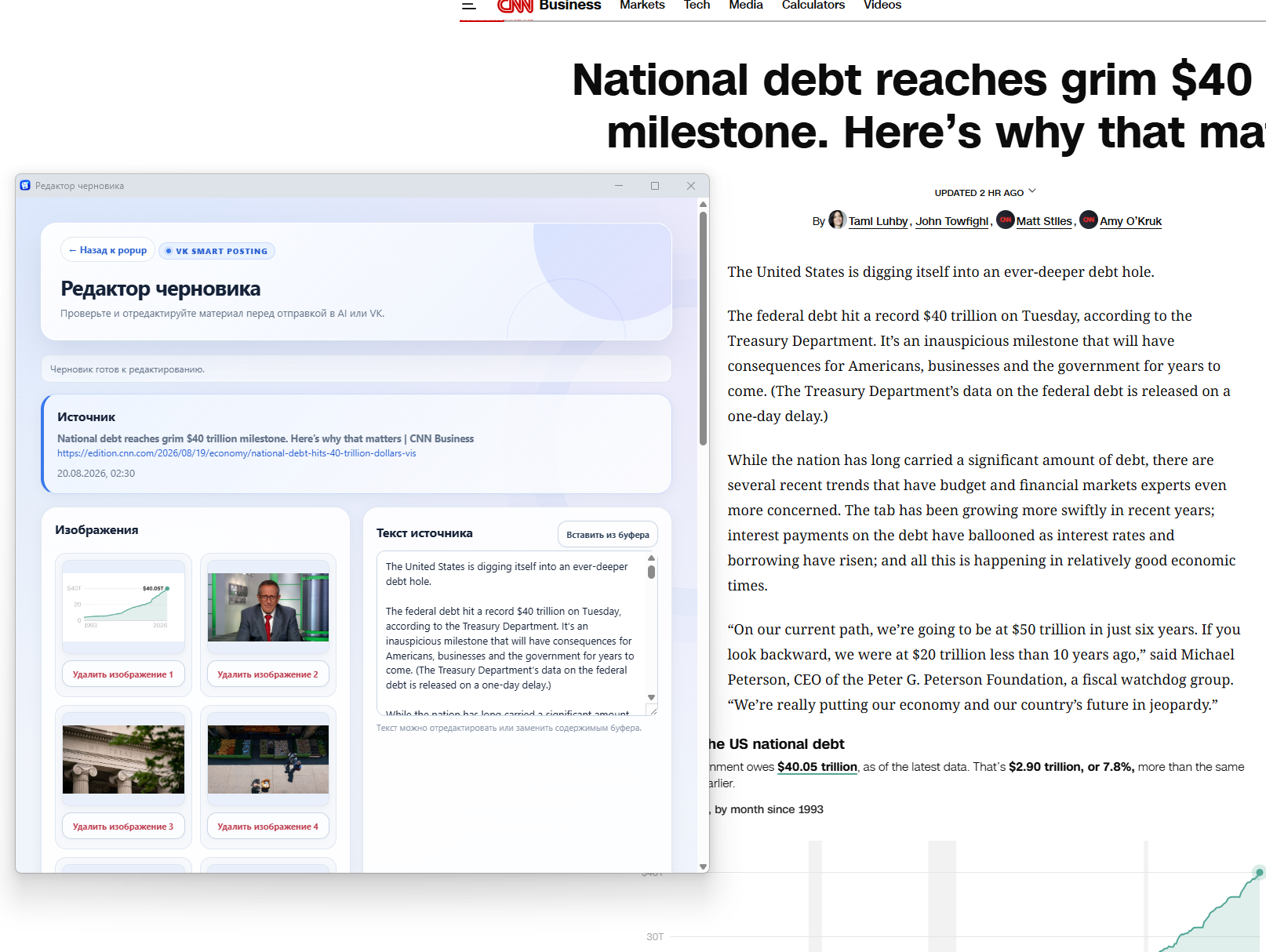Click Удалить изображение 2 button
Viewport: 1266px width, 952px height.
(x=268, y=674)
